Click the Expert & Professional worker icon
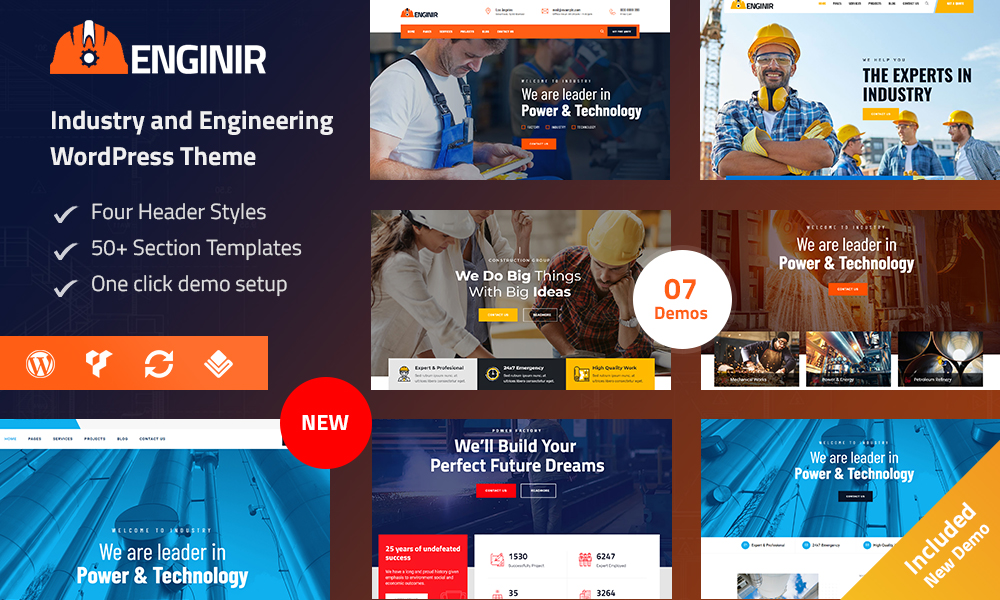1000x600 pixels. pyautogui.click(x=404, y=374)
